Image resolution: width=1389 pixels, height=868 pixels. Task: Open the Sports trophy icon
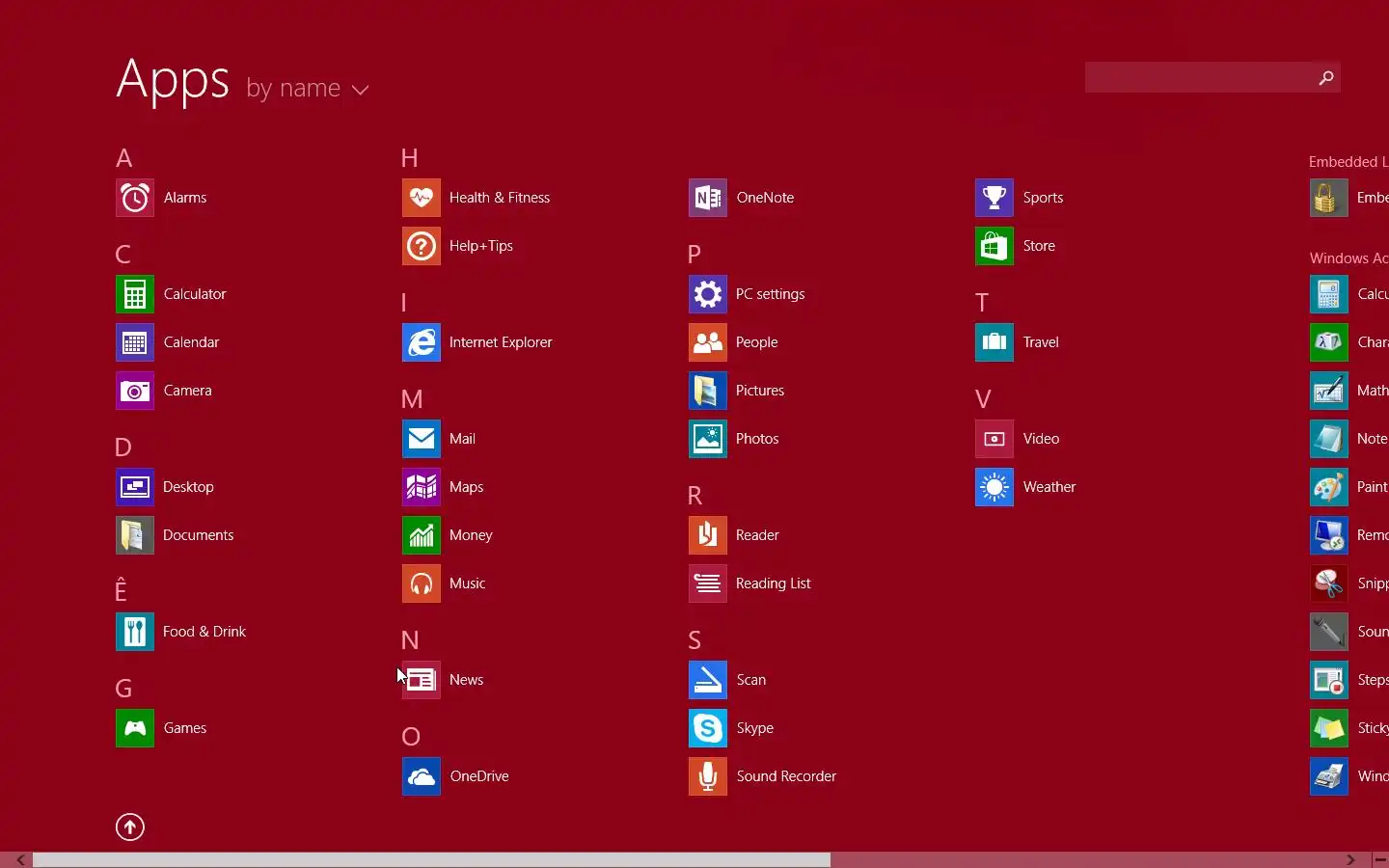[994, 198]
